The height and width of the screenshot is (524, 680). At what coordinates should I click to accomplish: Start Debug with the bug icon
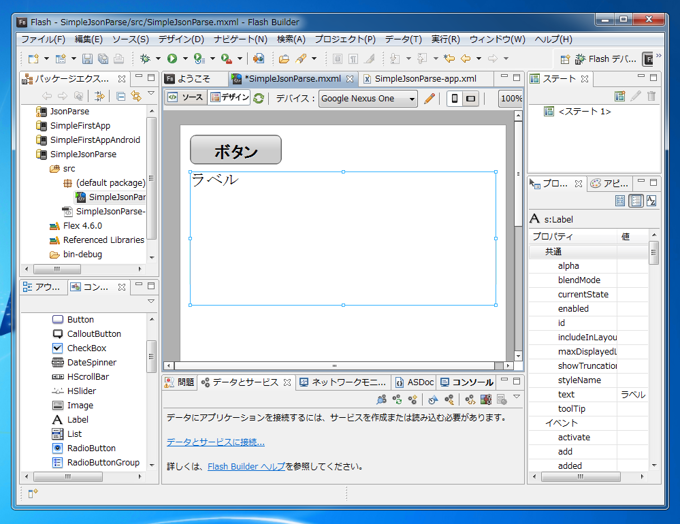[x=145, y=59]
